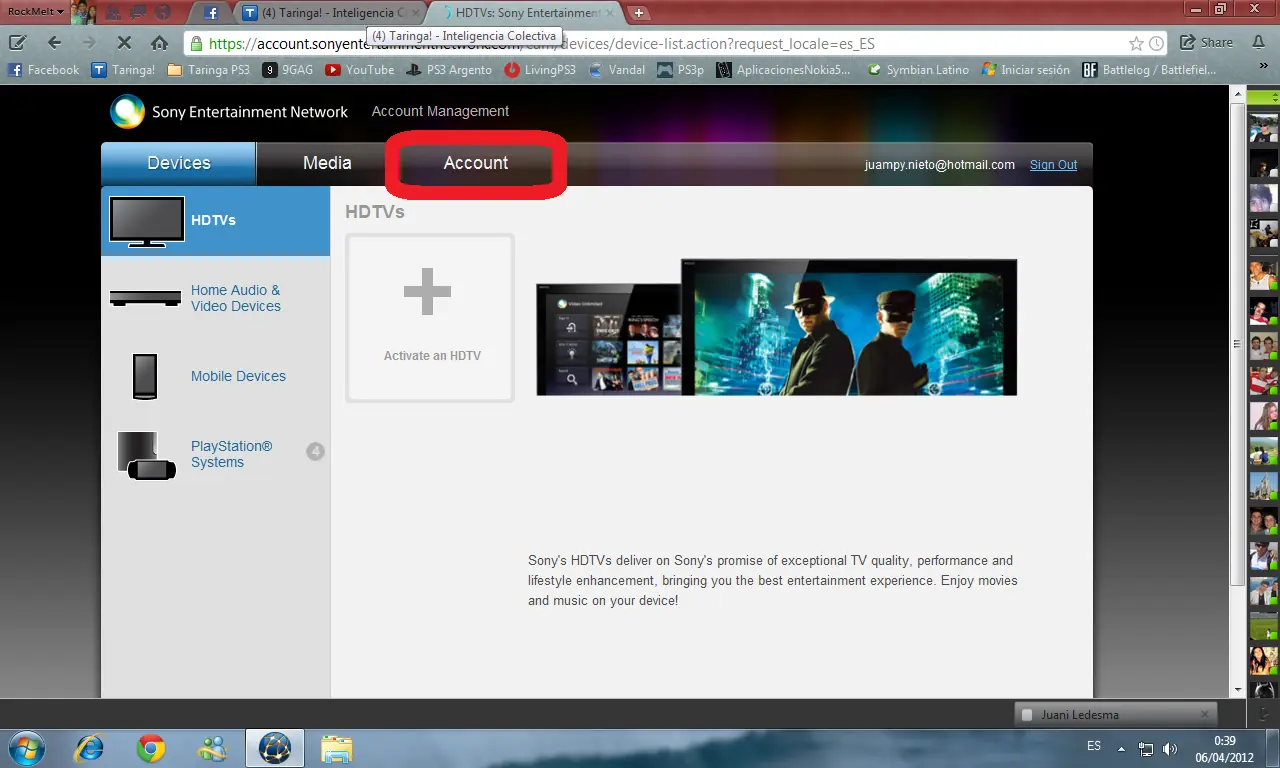The image size is (1280, 768).
Task: Open the Taringa! bookmark
Action: point(123,70)
